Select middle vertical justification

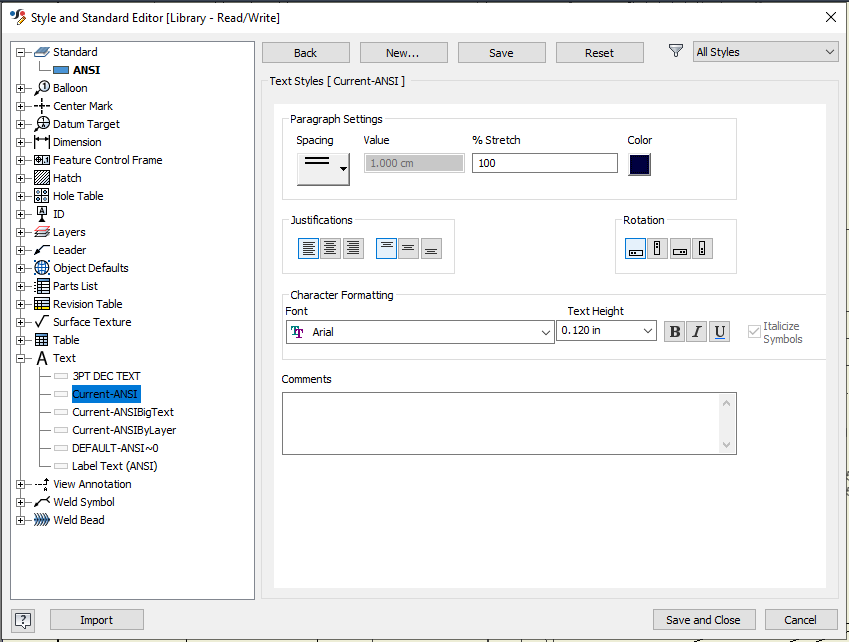coord(408,248)
